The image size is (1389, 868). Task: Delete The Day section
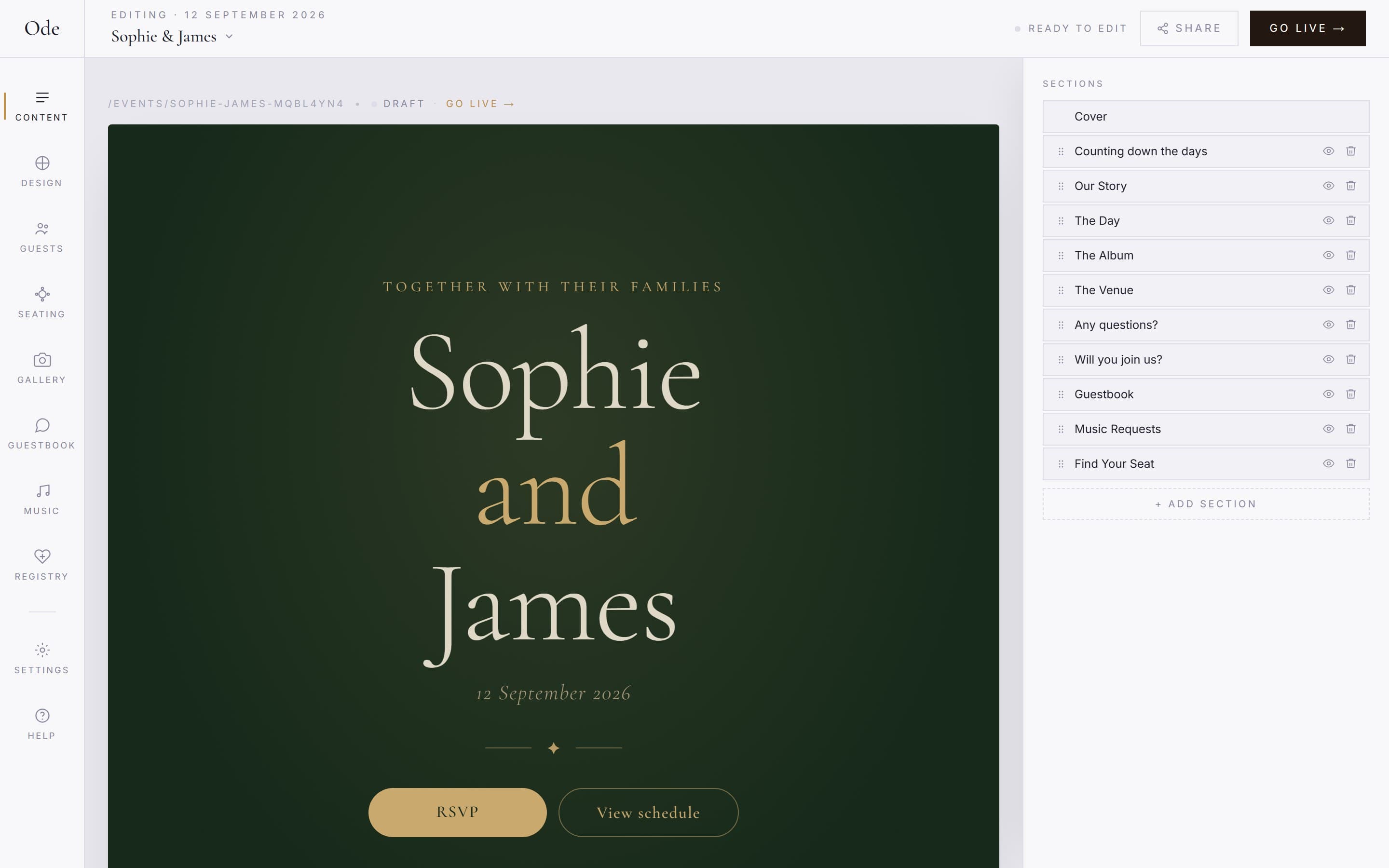[1350, 220]
